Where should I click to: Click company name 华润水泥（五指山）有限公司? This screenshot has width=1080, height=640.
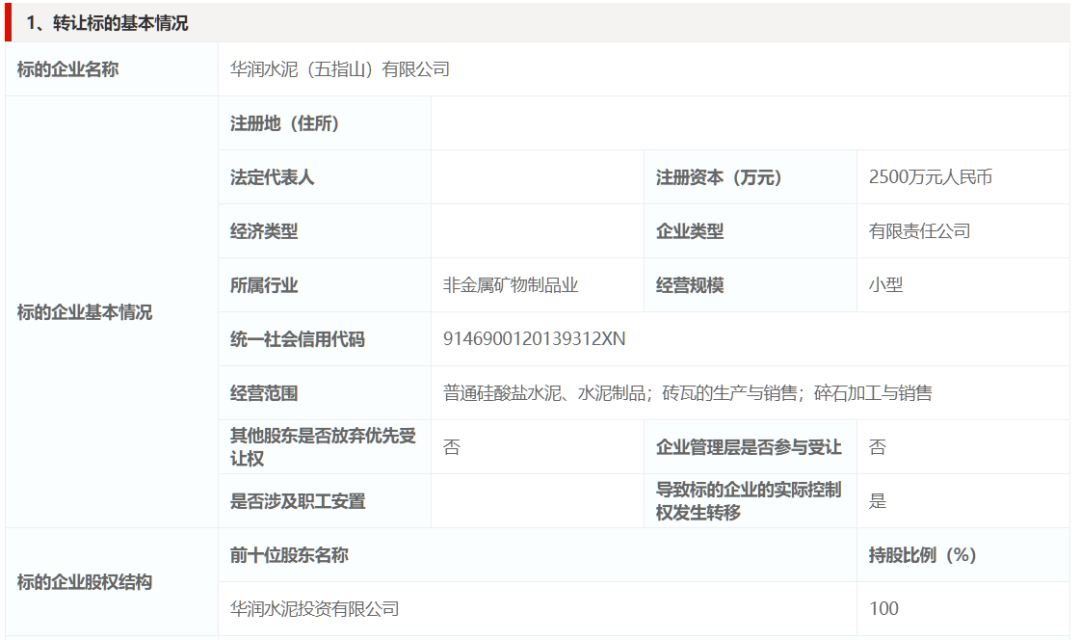click(340, 70)
